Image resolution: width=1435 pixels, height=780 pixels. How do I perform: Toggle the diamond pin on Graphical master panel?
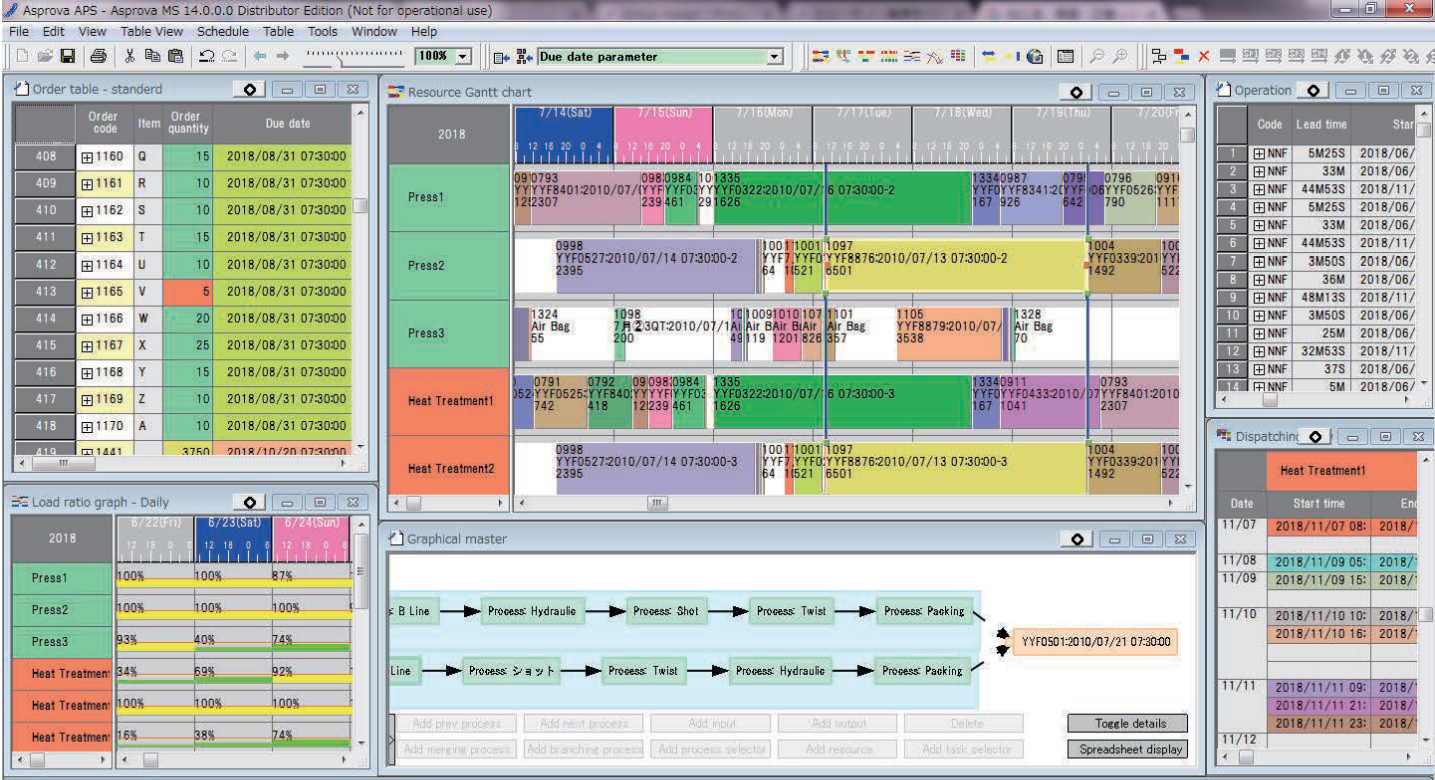click(x=1076, y=539)
